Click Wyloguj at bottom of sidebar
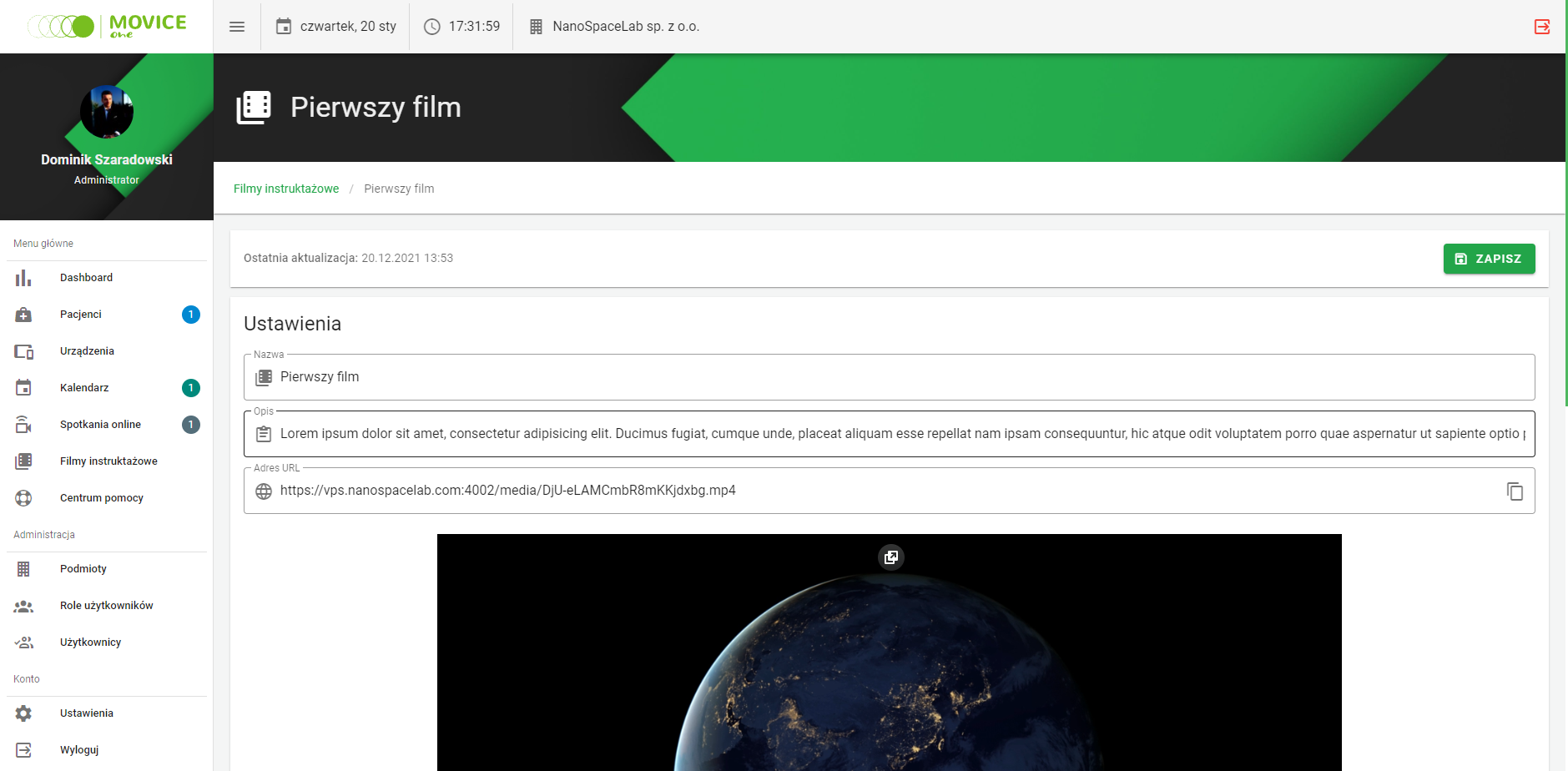This screenshot has height=771, width=1568. (x=79, y=750)
